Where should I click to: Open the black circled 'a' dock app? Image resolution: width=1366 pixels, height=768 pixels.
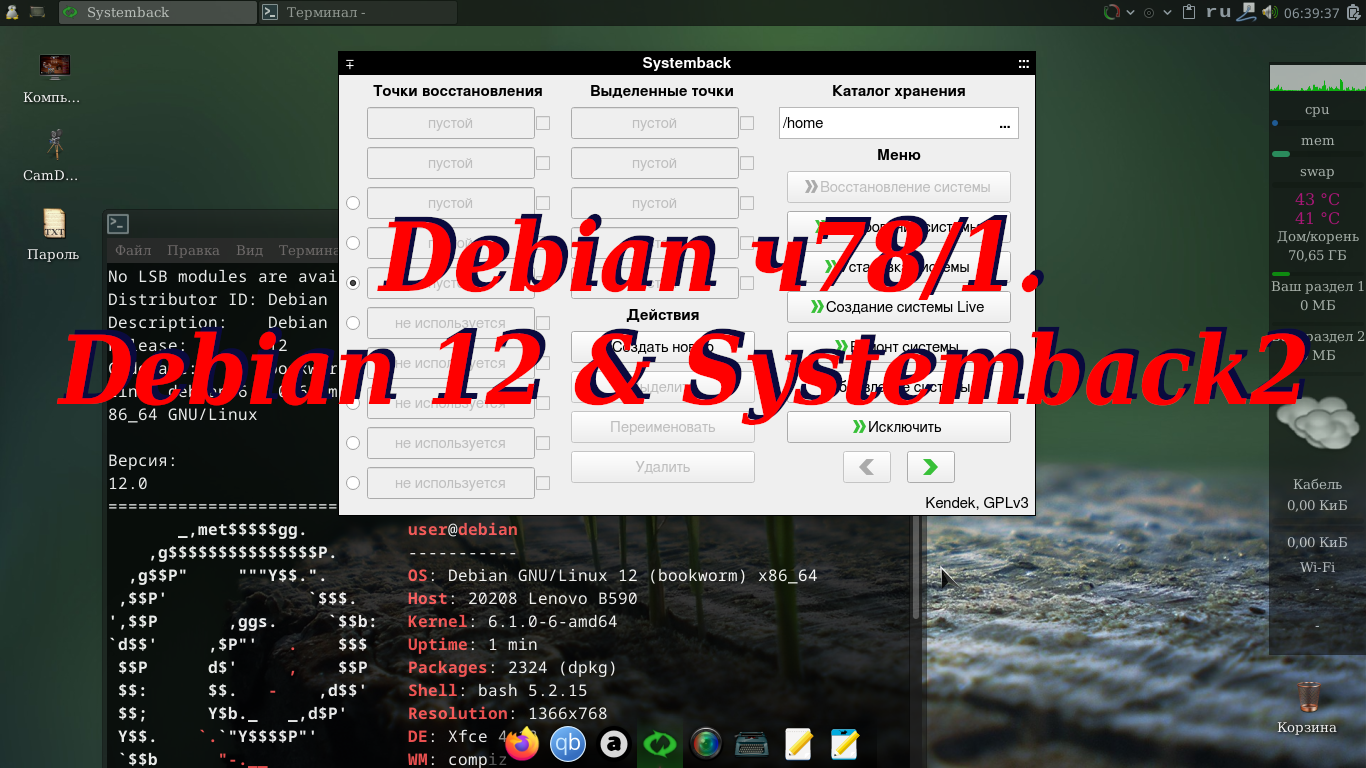click(614, 744)
